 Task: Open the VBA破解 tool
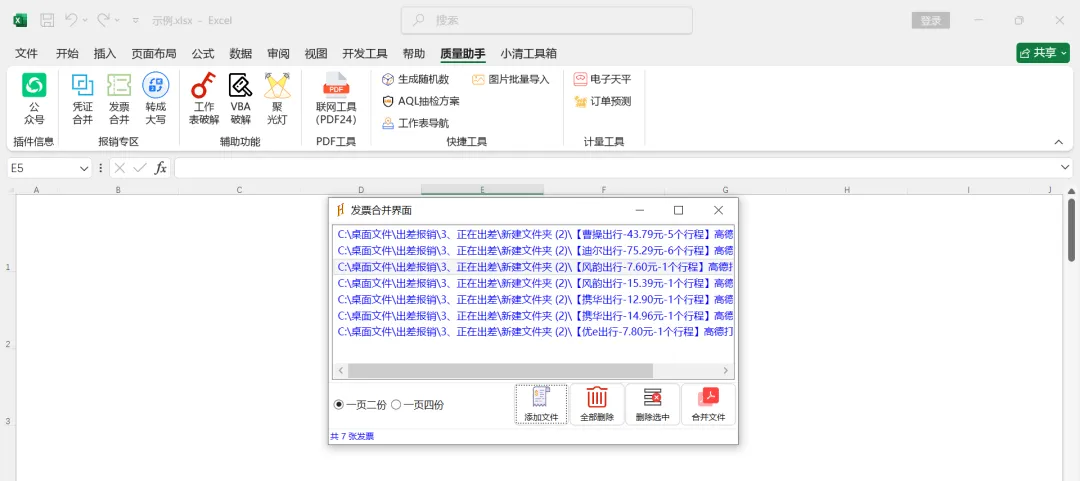pyautogui.click(x=240, y=99)
